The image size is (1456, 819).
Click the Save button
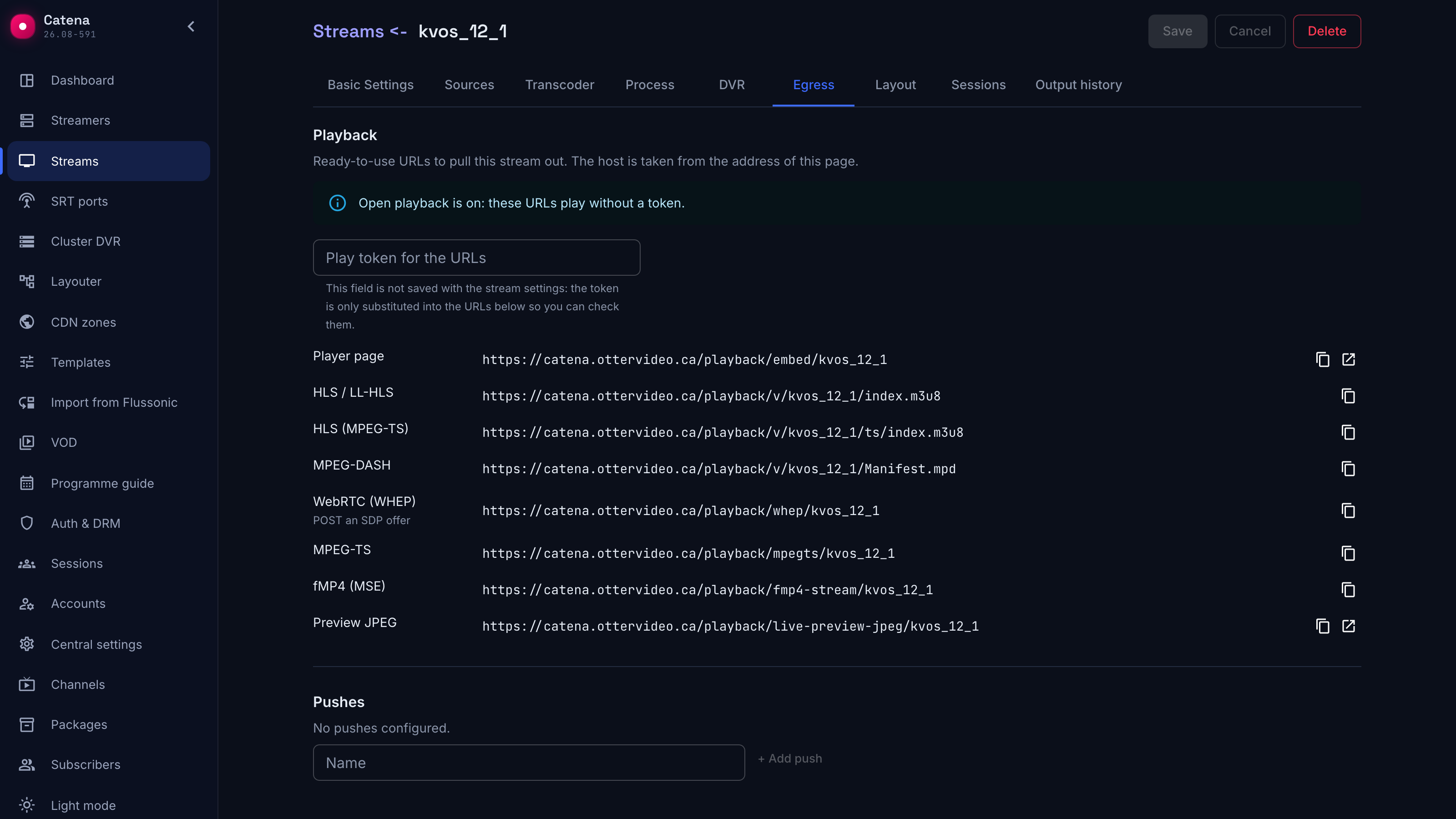(1178, 31)
